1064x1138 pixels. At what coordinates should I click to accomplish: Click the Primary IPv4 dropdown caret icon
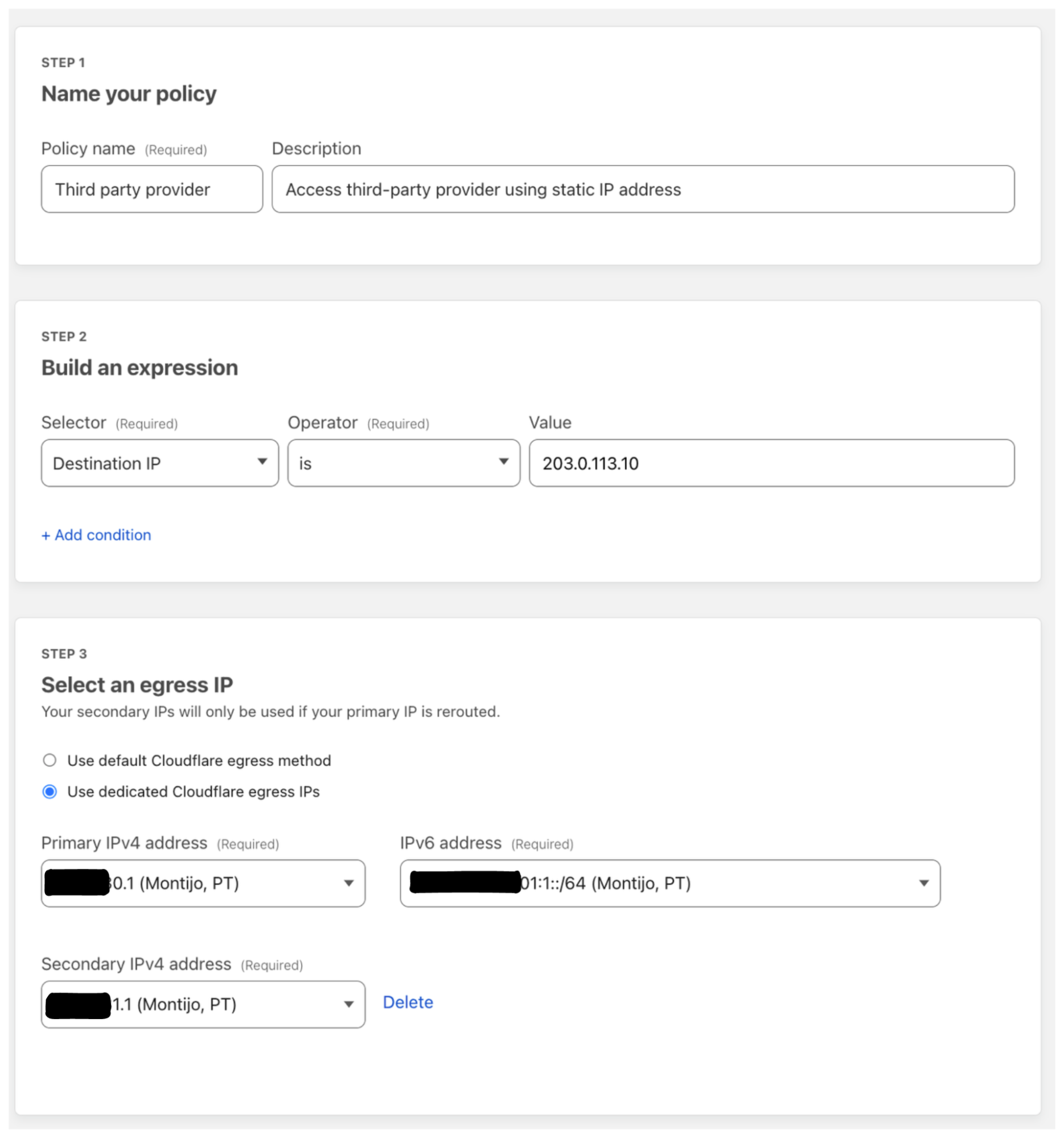click(x=348, y=884)
